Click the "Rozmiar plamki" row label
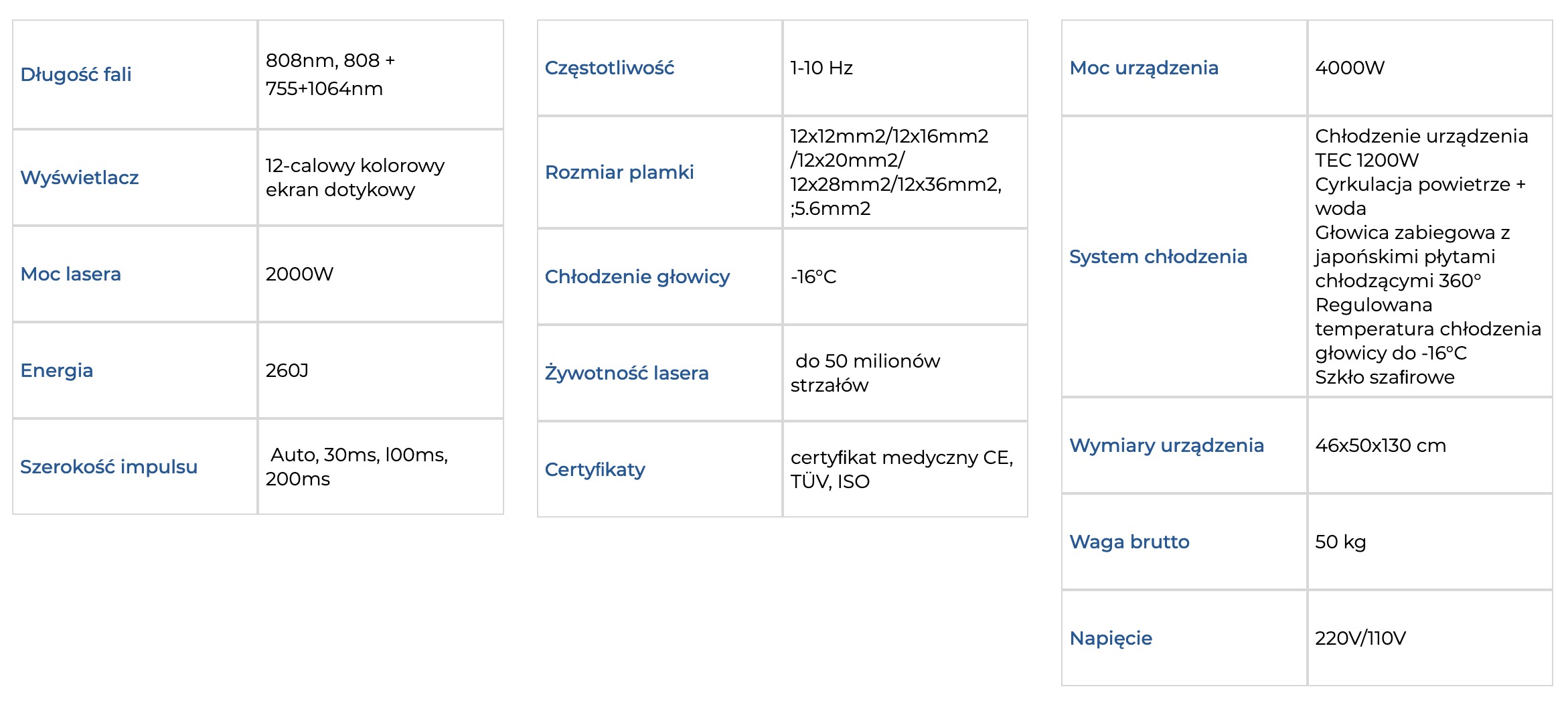Viewport: 1568px width, 707px height. click(619, 172)
